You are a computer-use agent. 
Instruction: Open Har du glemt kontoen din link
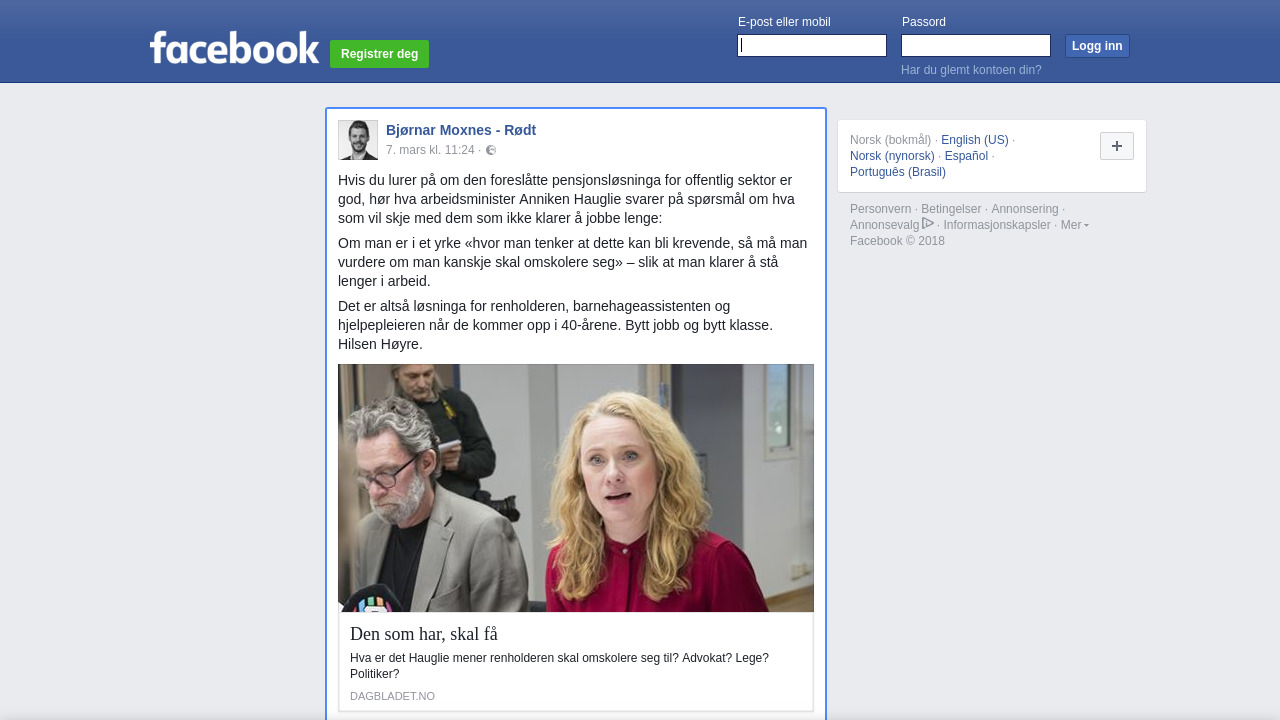(971, 70)
